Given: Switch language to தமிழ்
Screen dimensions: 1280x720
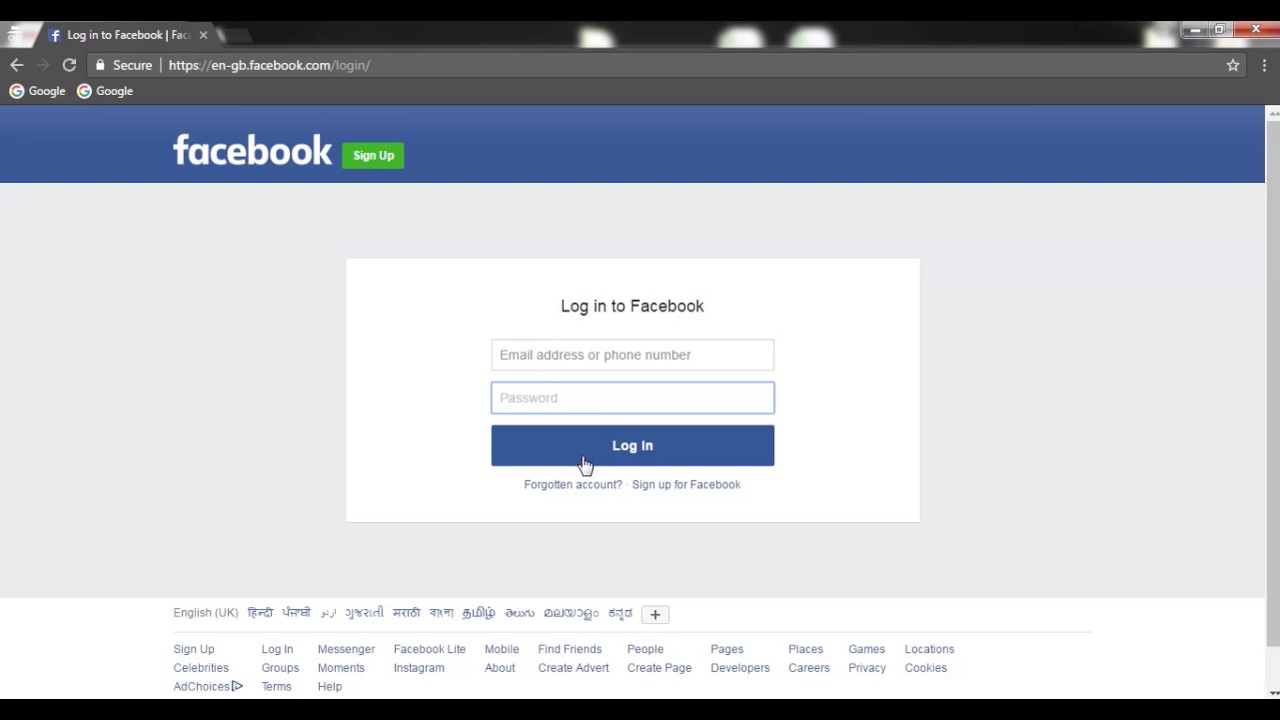Looking at the screenshot, I should pyautogui.click(x=479, y=613).
